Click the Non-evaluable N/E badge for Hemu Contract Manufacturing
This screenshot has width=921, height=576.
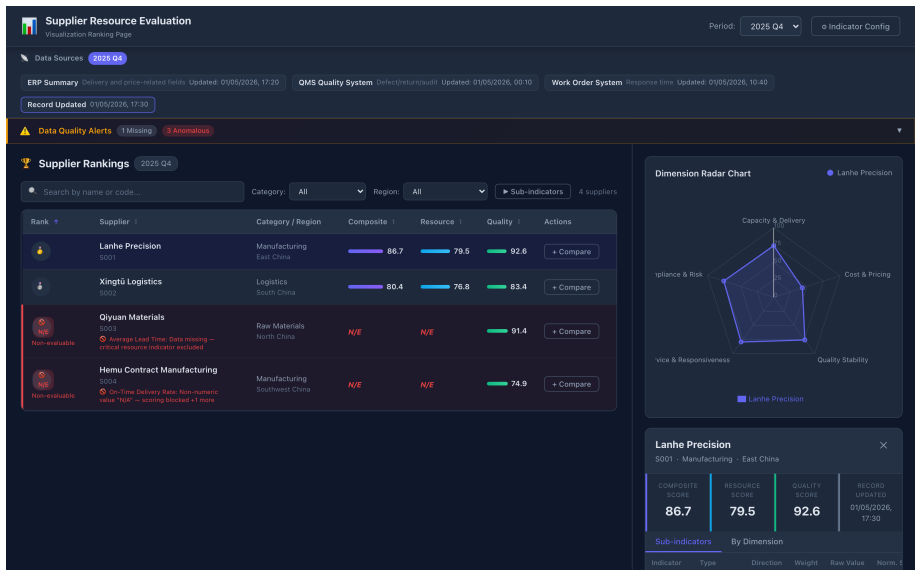coord(43,380)
